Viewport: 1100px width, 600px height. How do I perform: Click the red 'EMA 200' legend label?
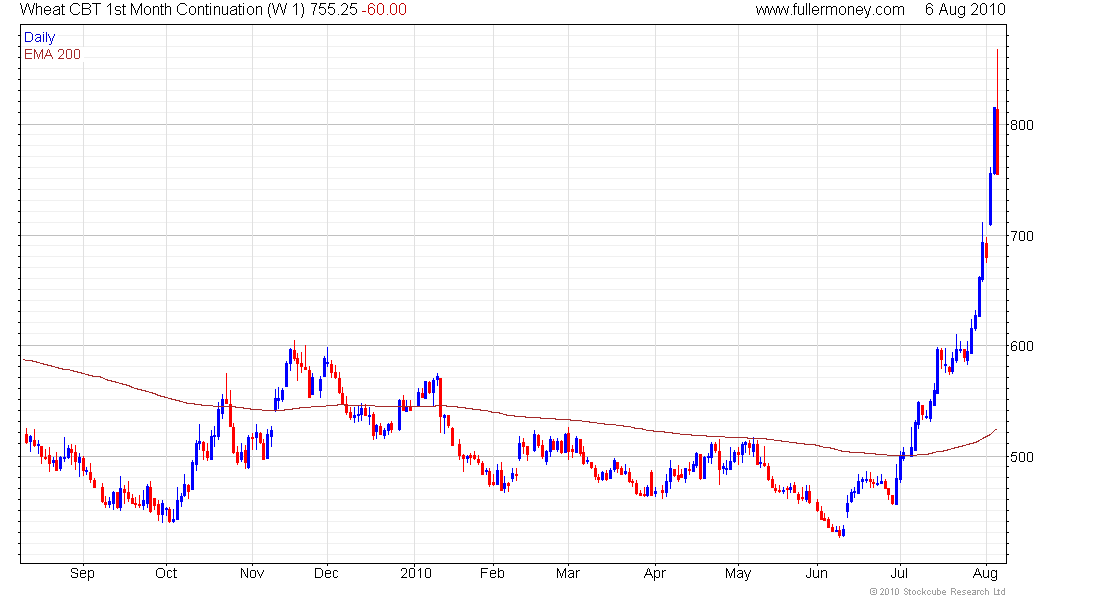[53, 54]
